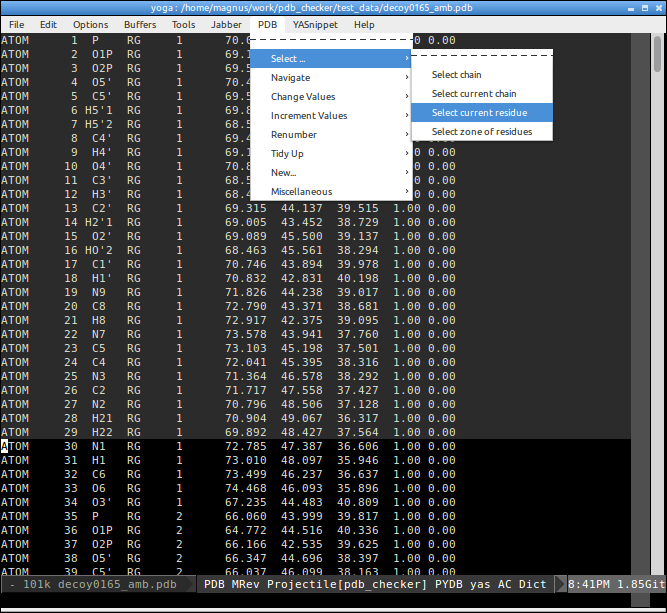
Task: Open the Edit menu
Action: 48,25
